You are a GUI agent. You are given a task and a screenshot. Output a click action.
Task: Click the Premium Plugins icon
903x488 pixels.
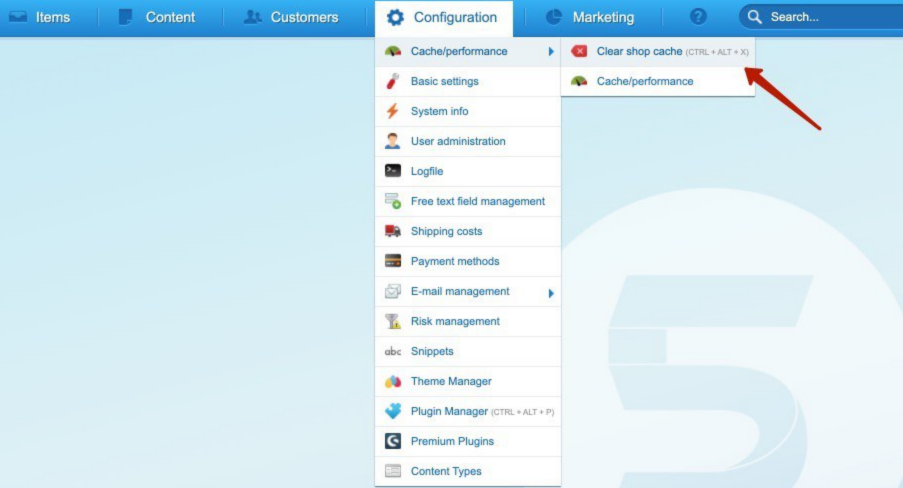pos(393,441)
